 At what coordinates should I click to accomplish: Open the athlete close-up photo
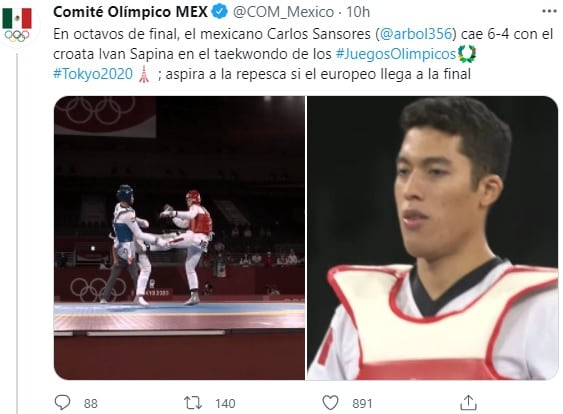432,238
